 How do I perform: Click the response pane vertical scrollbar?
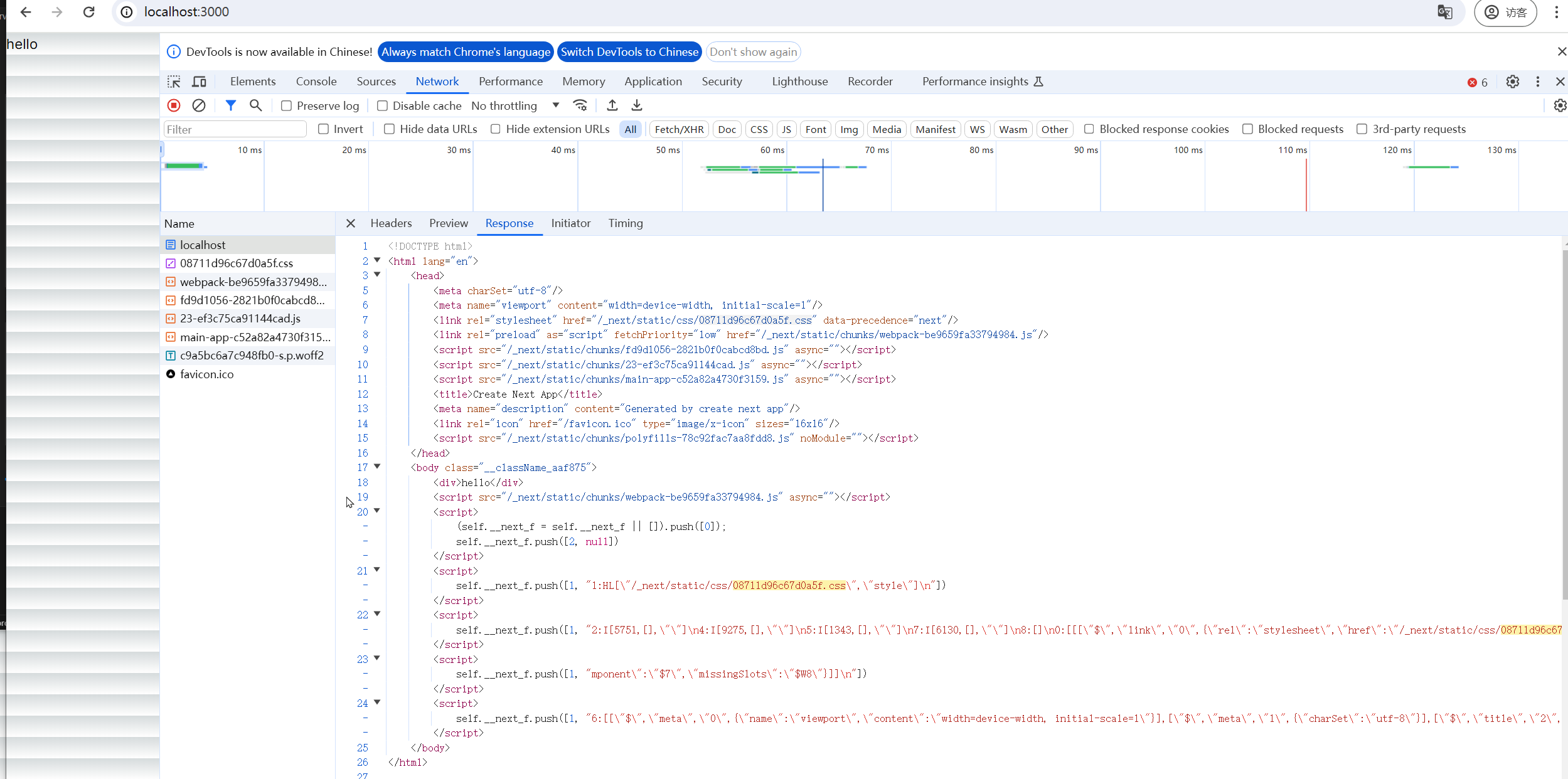click(x=1564, y=424)
